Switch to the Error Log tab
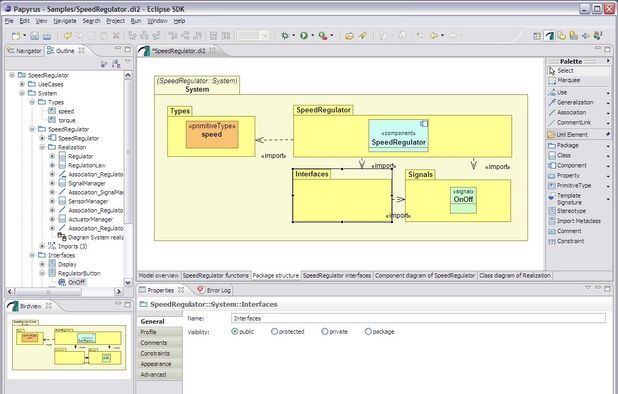 click(x=214, y=290)
